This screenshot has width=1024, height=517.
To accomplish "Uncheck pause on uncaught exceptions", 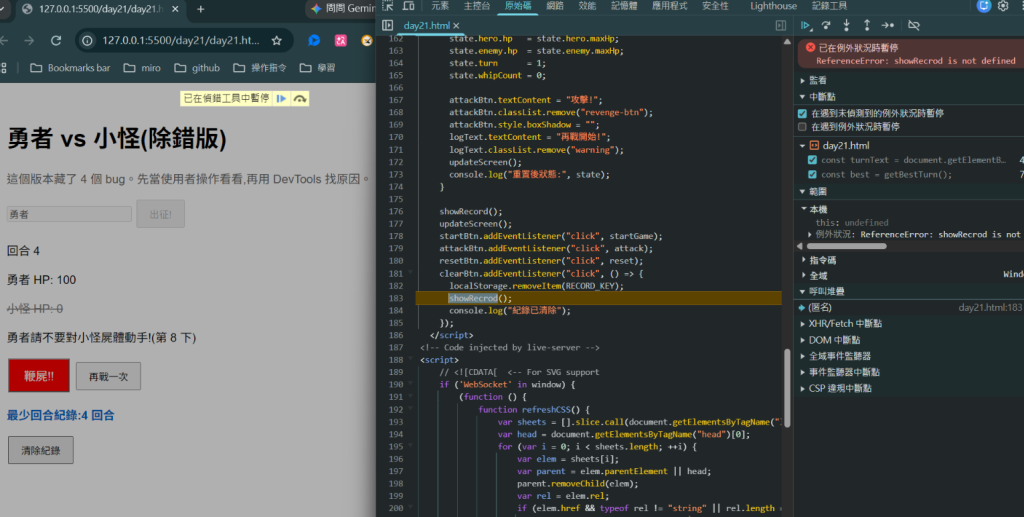I will (x=802, y=114).
